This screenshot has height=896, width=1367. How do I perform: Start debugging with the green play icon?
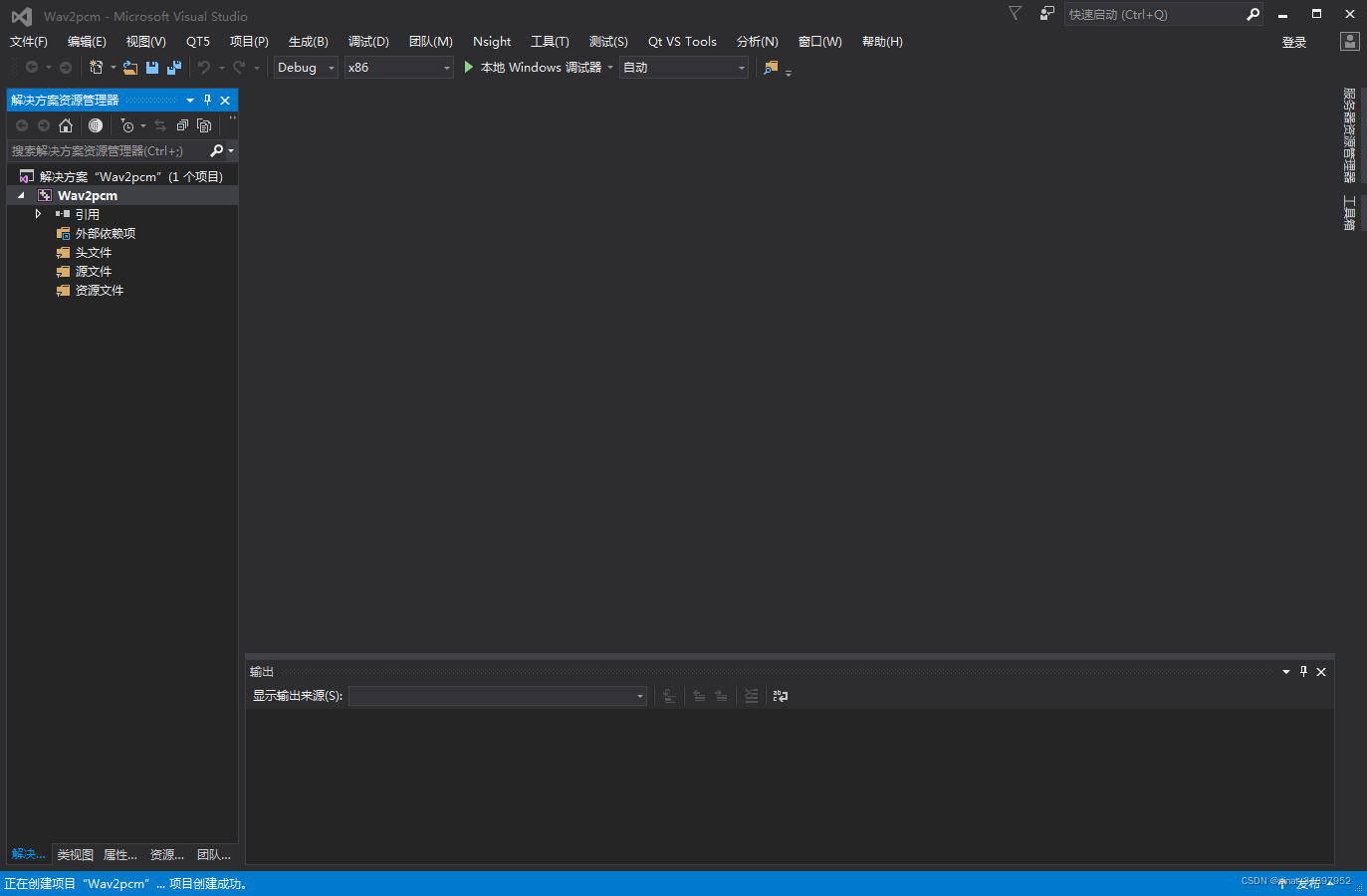pos(469,67)
